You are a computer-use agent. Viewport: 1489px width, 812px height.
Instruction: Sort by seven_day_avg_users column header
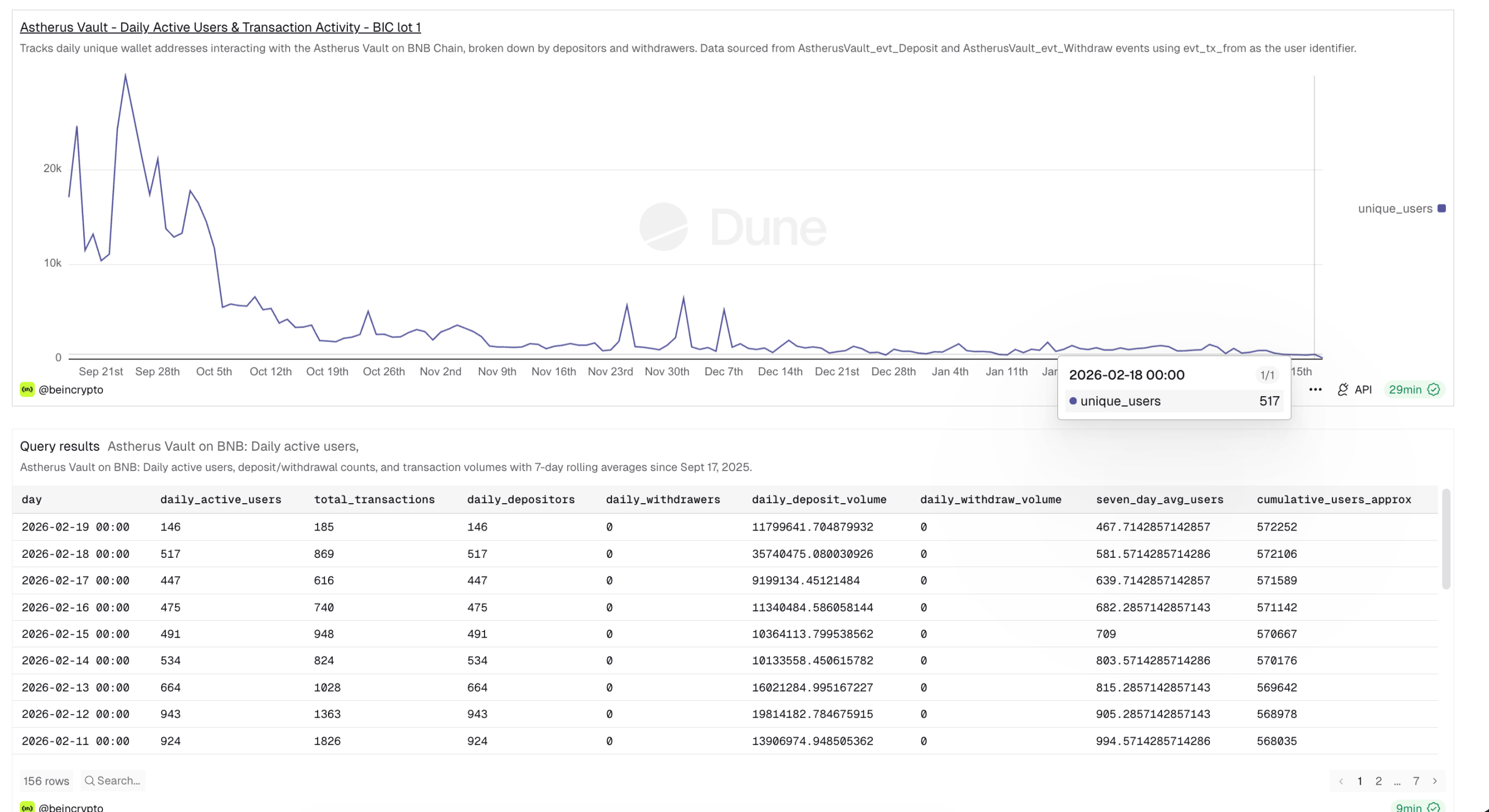tap(1159, 500)
